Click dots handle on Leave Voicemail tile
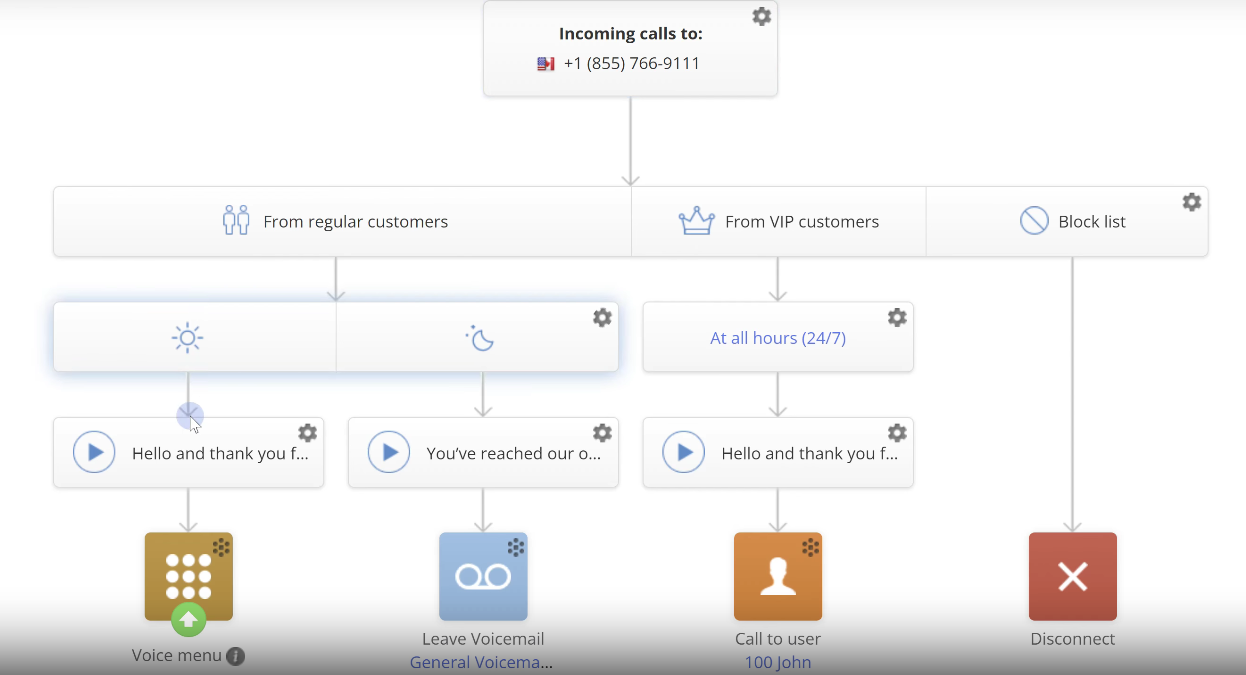1246x675 pixels. [x=516, y=547]
